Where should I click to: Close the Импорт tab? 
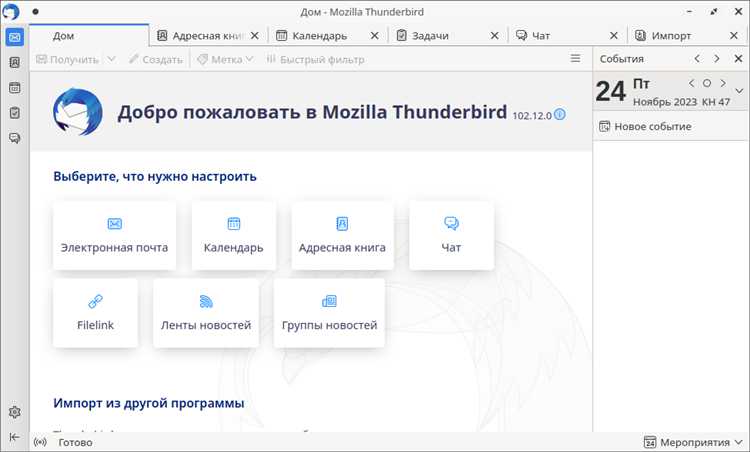(734, 36)
